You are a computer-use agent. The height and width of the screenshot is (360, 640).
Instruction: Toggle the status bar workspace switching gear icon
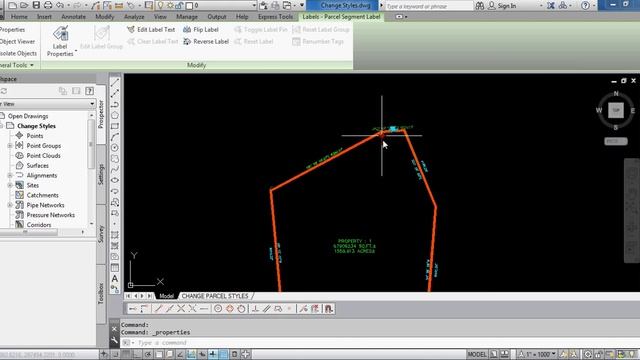click(x=587, y=354)
